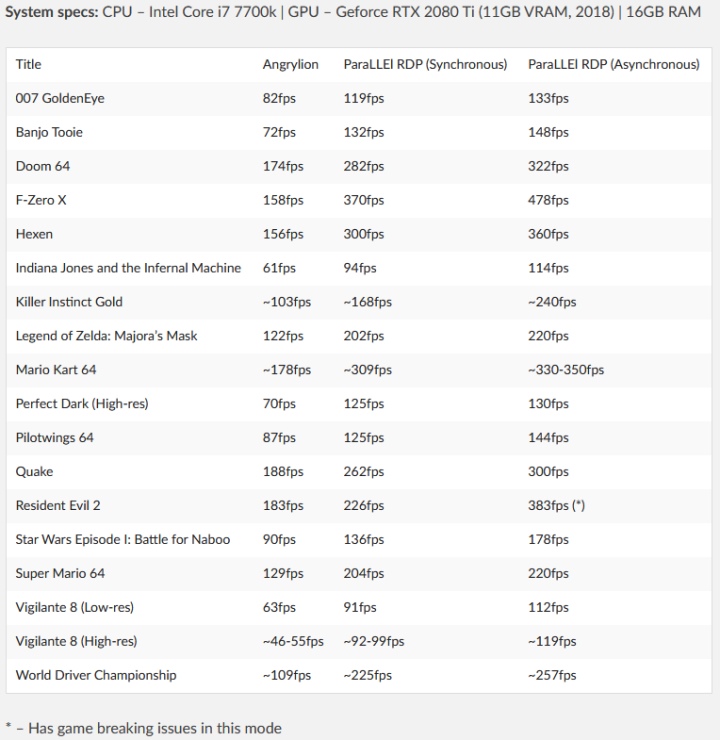Click Indiana Jones and the Infernal Machine

point(128,268)
